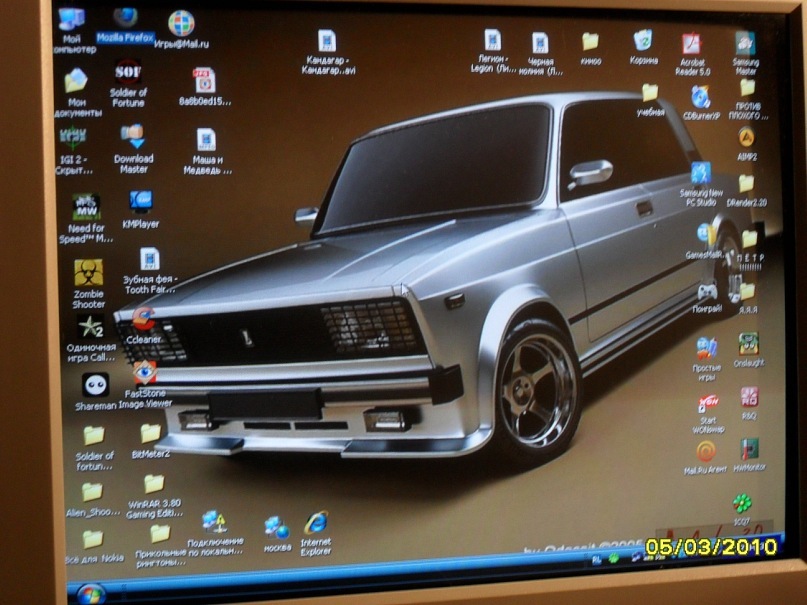
Task: Open the Ccleaner shortcut
Action: pyautogui.click(x=144, y=320)
